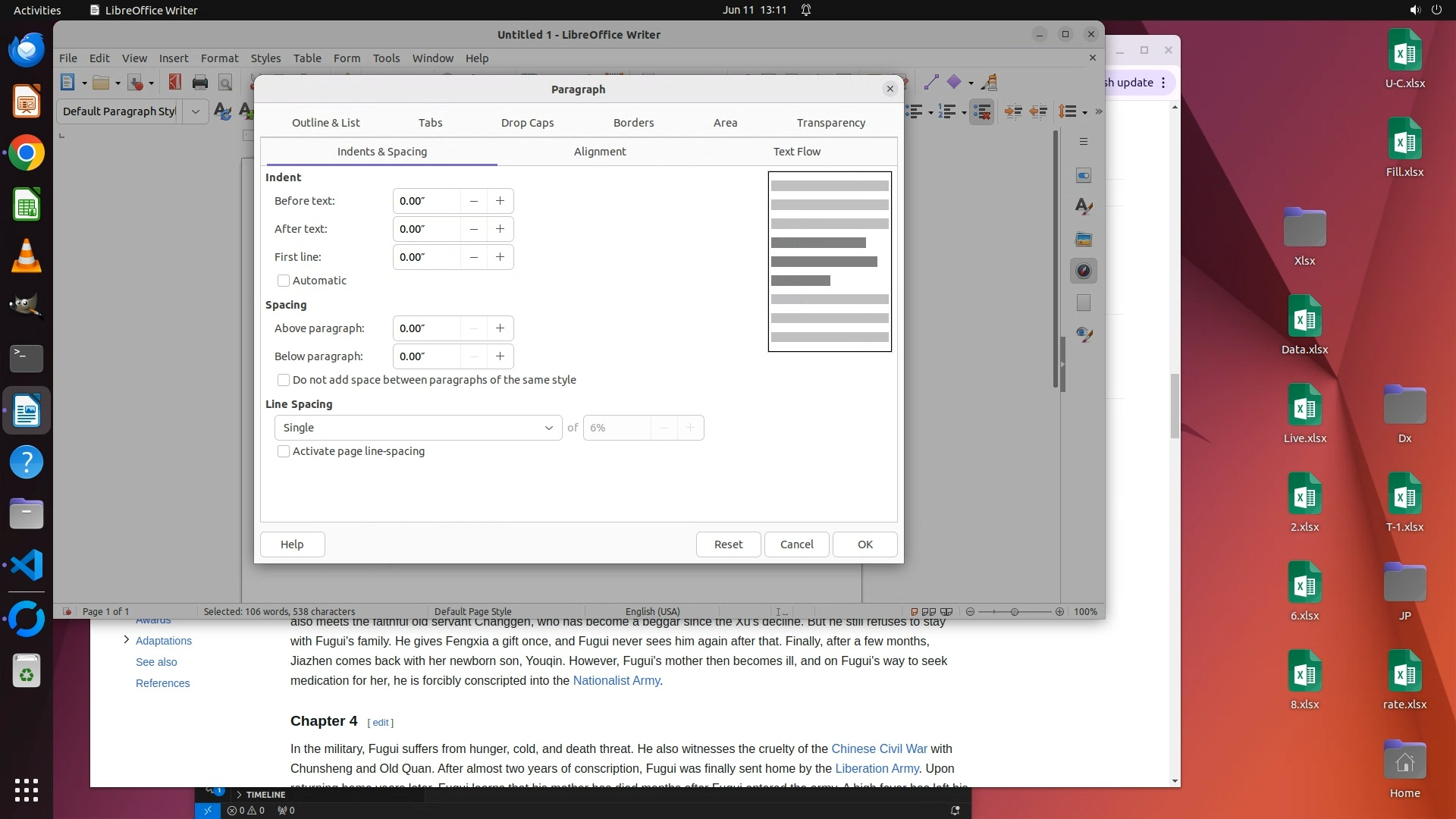Screen dimensions: 1456x819
Task: Enable the Automatic first line checkbox
Action: tap(284, 281)
